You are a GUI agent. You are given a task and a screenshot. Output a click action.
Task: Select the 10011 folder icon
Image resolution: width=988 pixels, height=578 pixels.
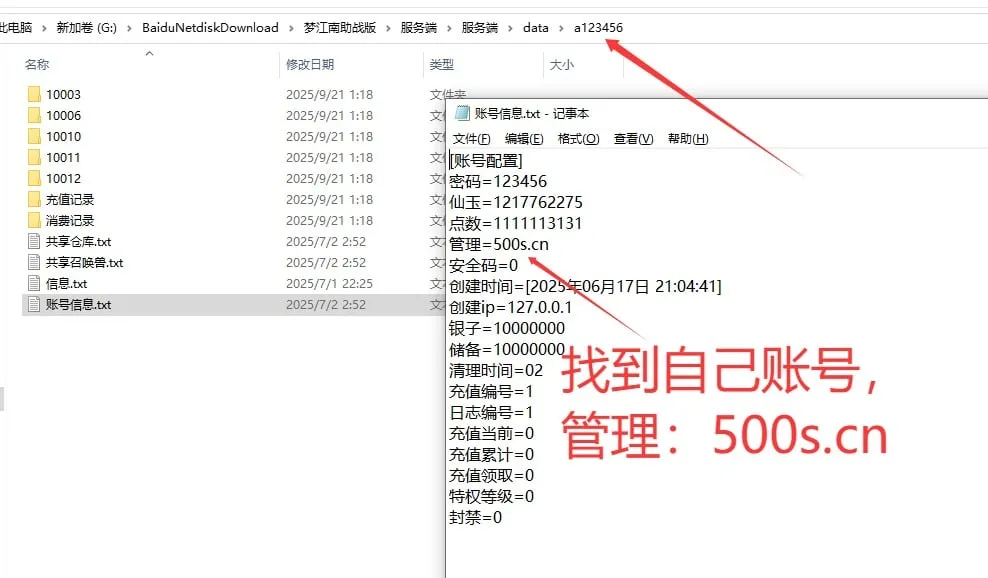34,158
